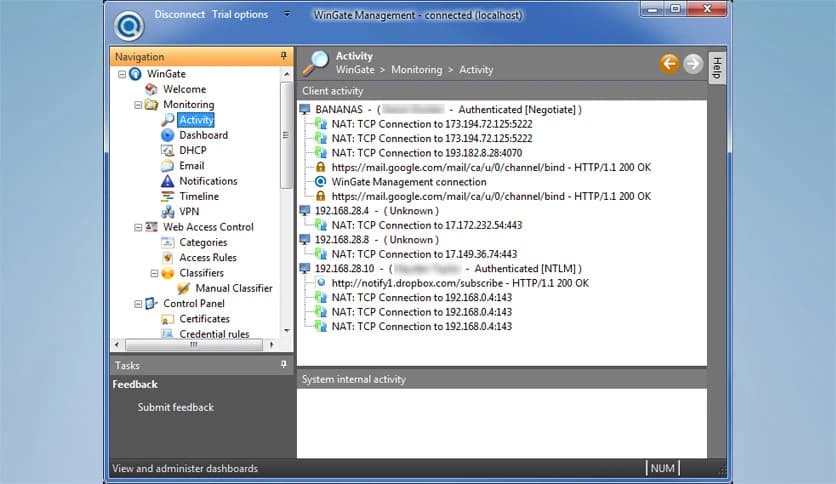Select Activity in the navigation tree
Viewport: 836px width, 484px height.
point(196,120)
